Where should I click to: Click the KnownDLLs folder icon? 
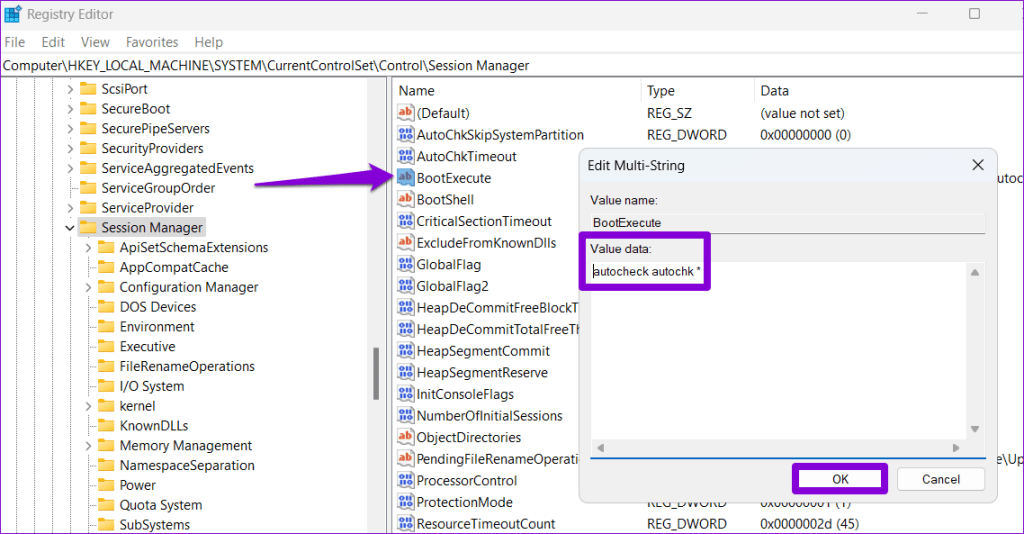[x=106, y=426]
